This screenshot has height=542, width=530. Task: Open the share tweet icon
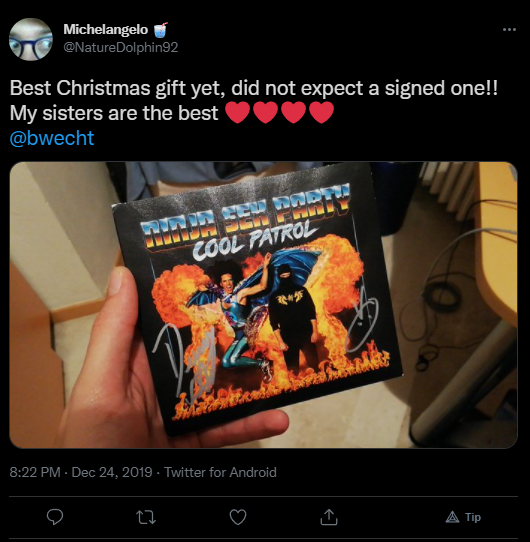point(329,517)
